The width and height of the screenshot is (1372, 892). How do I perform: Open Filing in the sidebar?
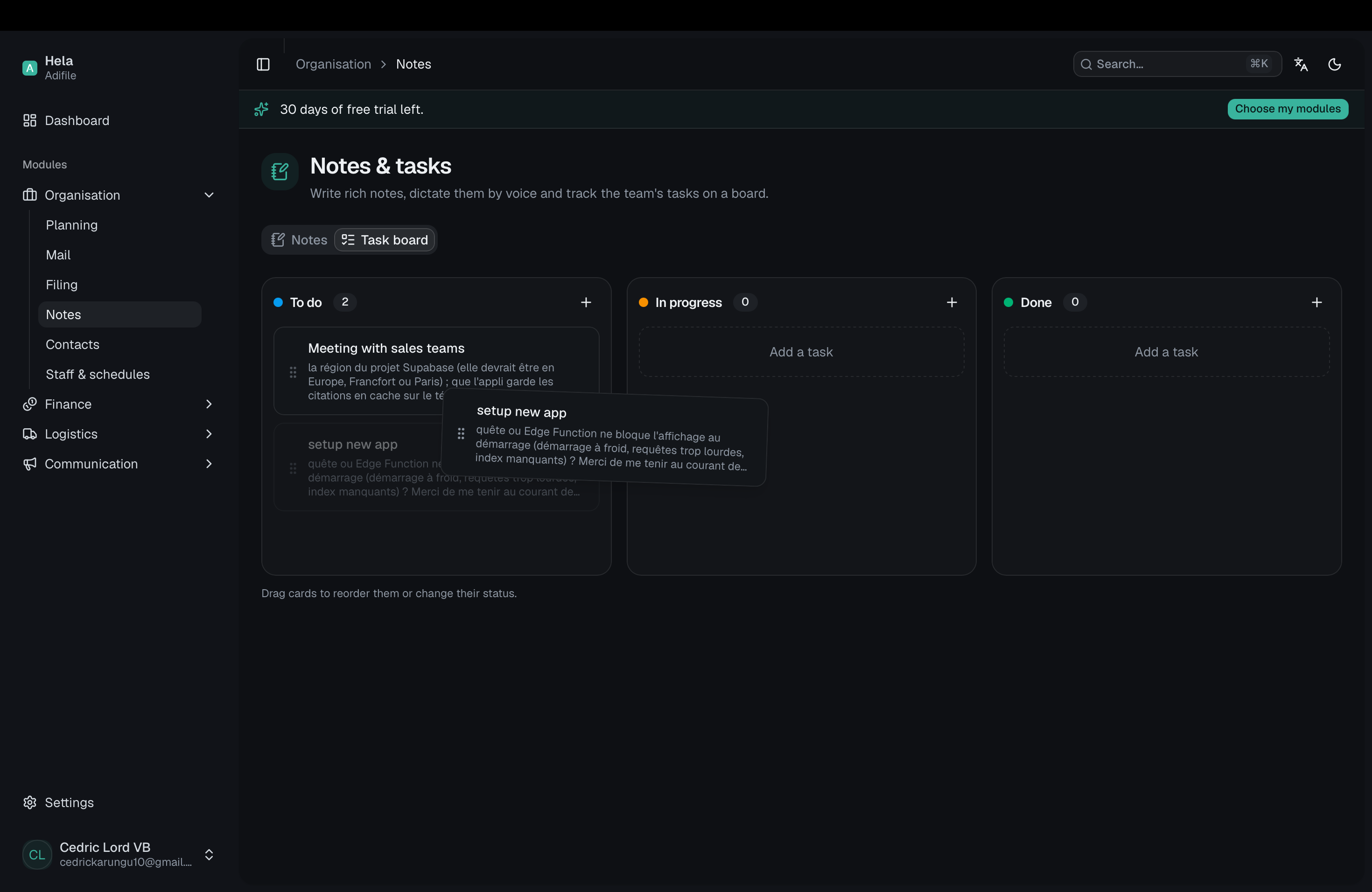(120, 285)
